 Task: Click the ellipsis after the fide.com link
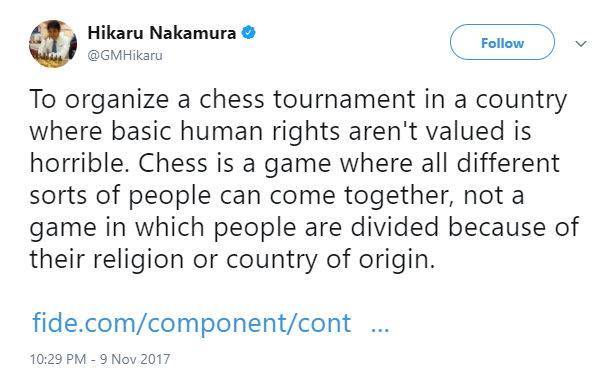coord(380,328)
